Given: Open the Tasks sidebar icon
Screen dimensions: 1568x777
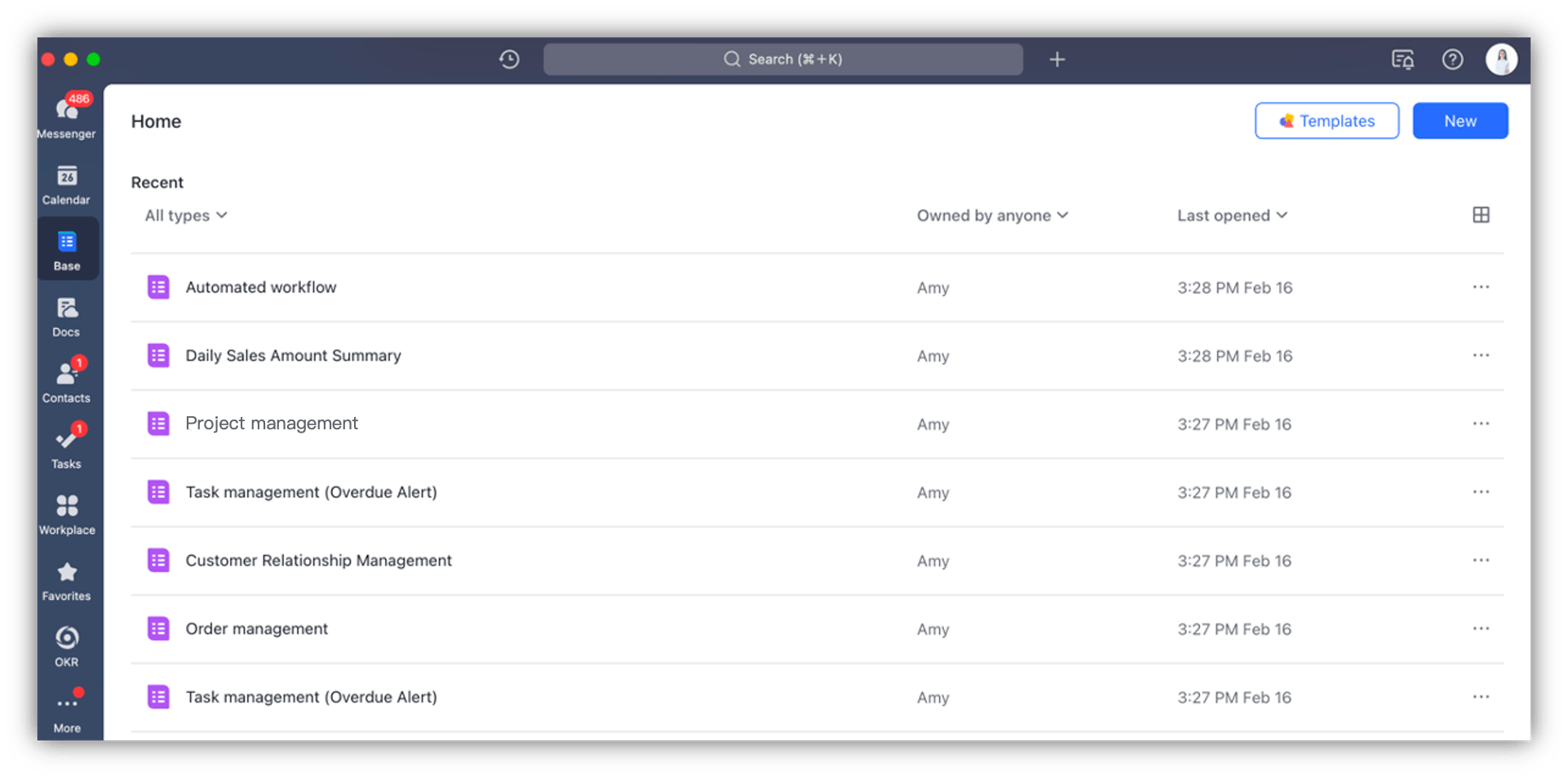Looking at the screenshot, I should tap(67, 447).
